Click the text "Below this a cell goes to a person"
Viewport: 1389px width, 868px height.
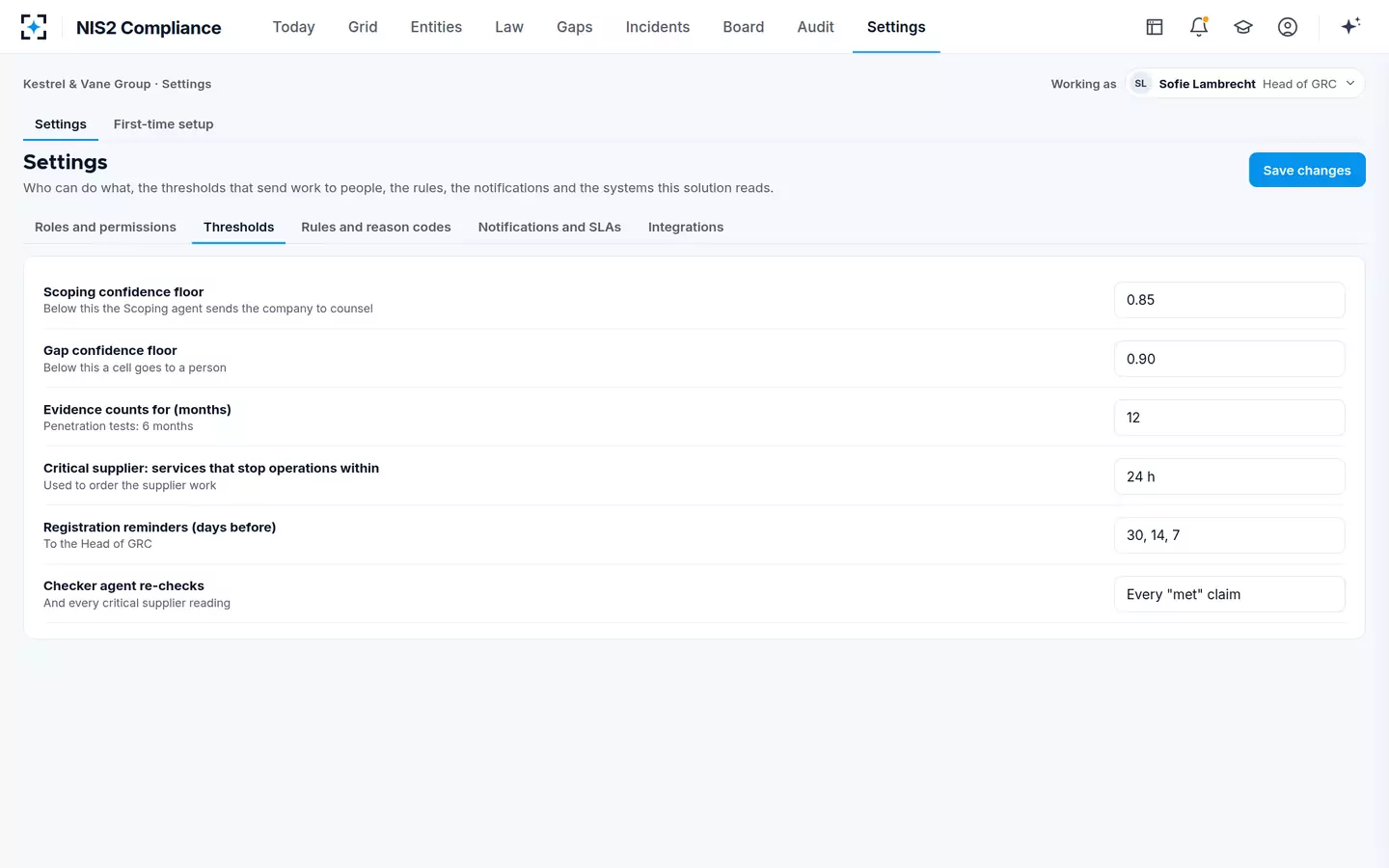pyautogui.click(x=135, y=367)
